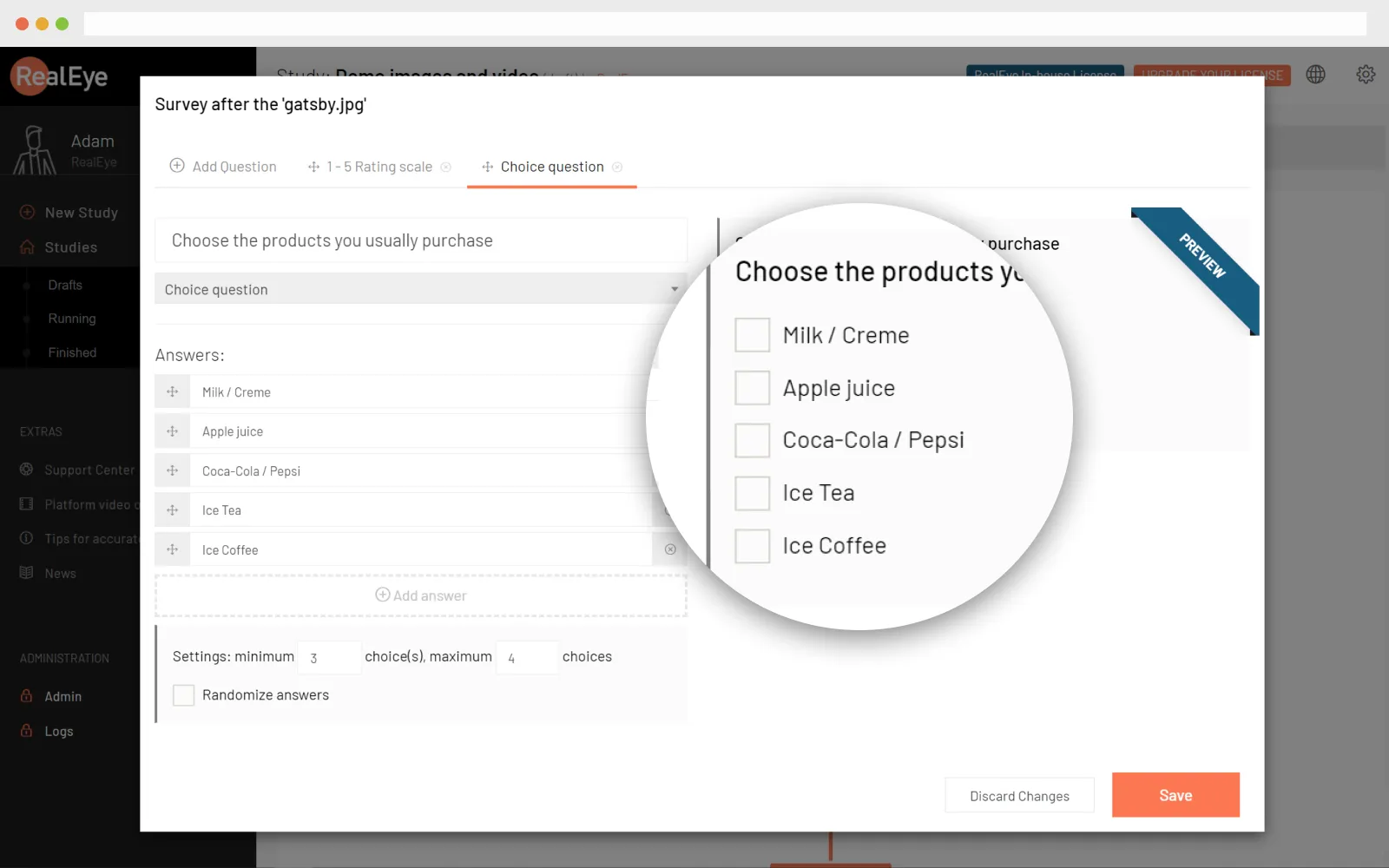Check the Apple juice preview option

pos(752,388)
